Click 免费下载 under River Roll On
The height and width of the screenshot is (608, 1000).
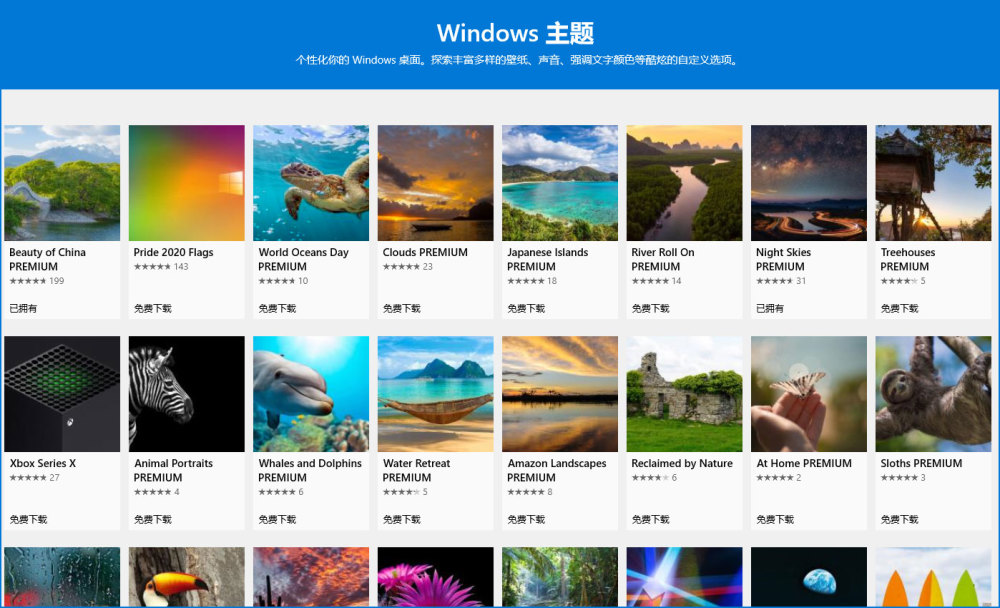click(650, 308)
